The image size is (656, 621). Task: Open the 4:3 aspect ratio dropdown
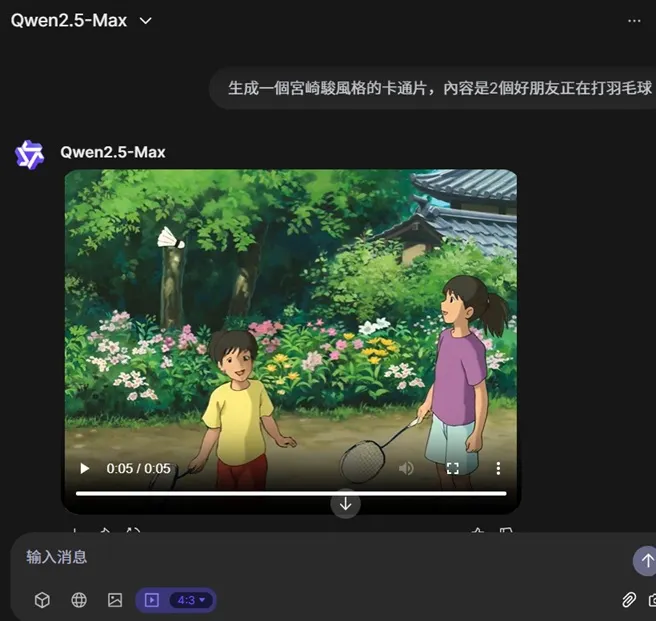tap(191, 600)
